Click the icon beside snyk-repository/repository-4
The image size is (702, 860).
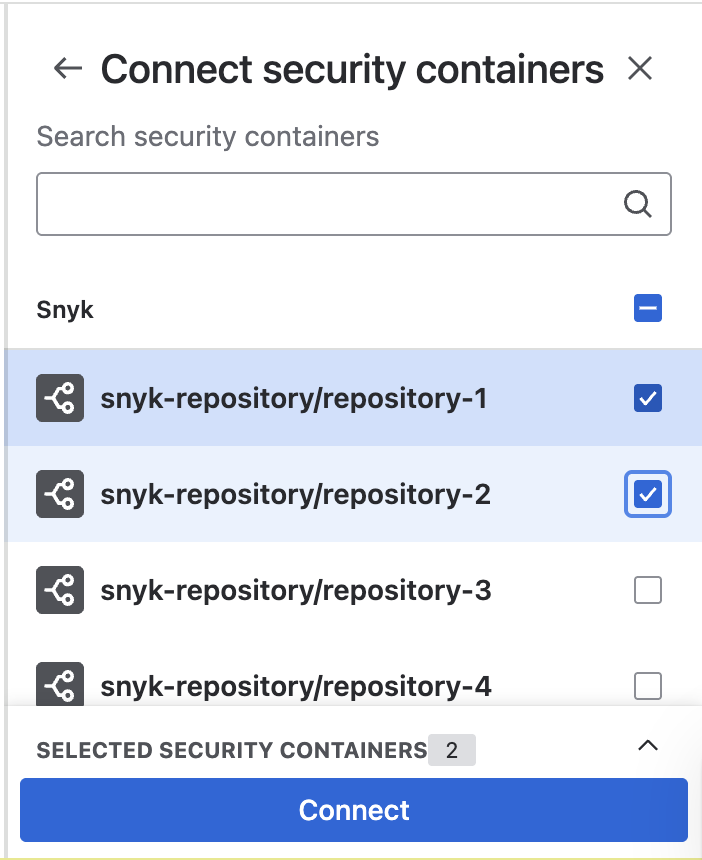click(x=60, y=686)
